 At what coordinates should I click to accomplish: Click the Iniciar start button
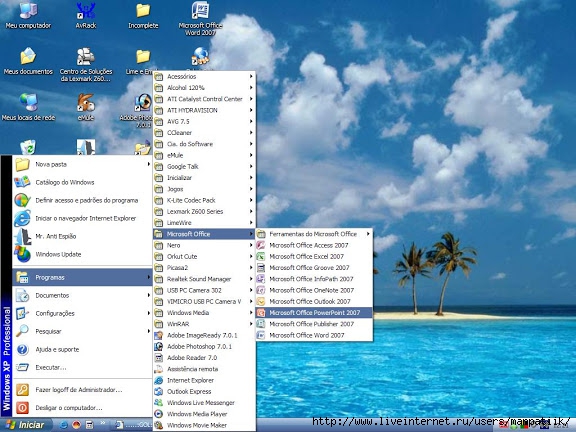[26, 425]
